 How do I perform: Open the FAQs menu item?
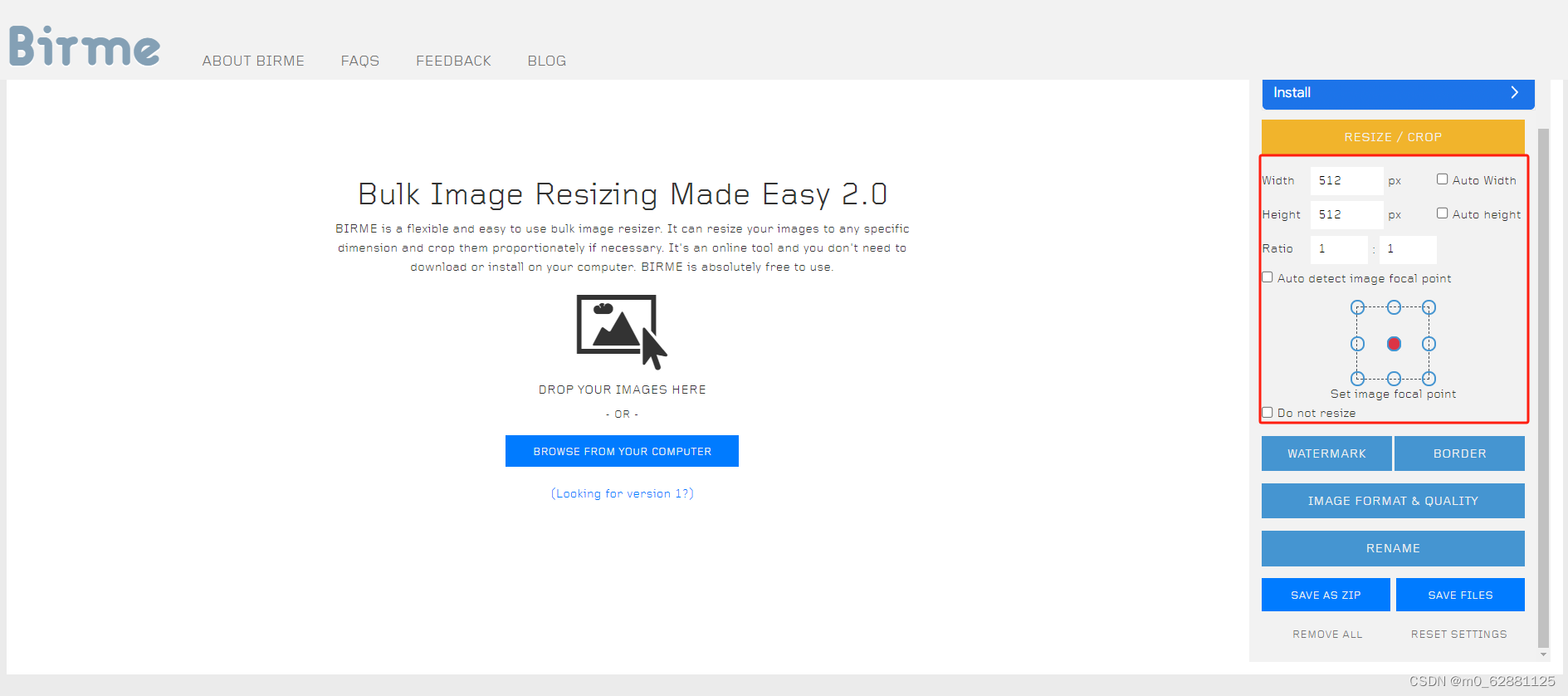tap(360, 61)
